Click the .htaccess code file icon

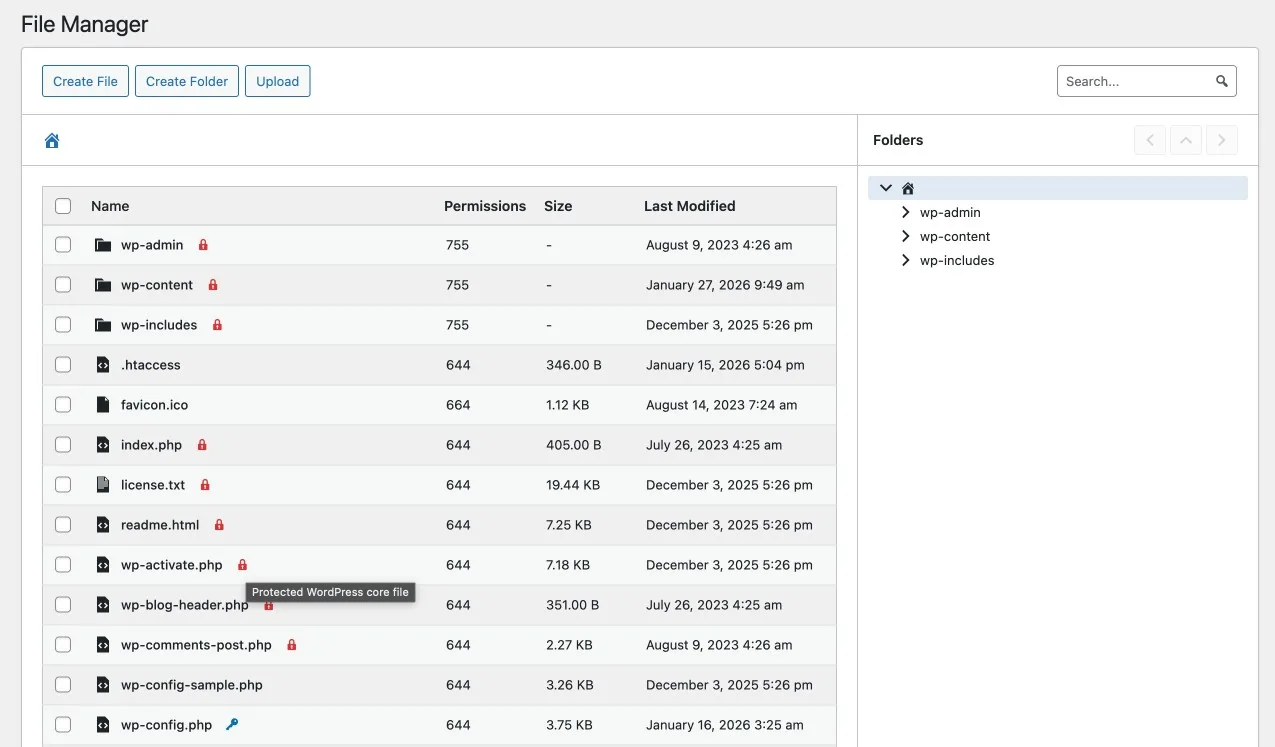pos(102,365)
